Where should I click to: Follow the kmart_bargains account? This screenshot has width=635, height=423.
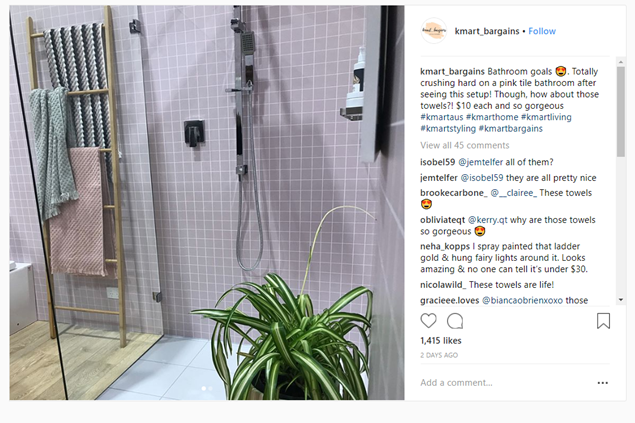(542, 31)
